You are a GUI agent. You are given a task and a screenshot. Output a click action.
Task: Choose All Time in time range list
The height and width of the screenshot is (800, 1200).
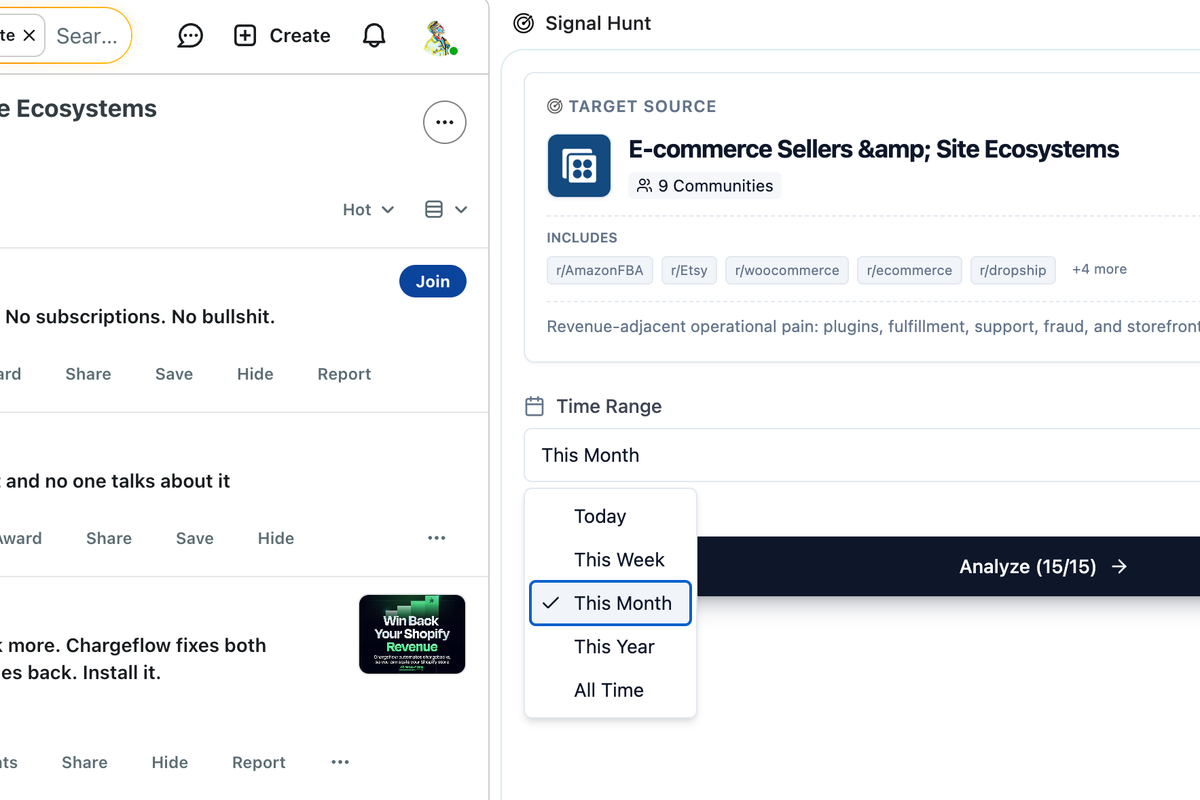[610, 690]
